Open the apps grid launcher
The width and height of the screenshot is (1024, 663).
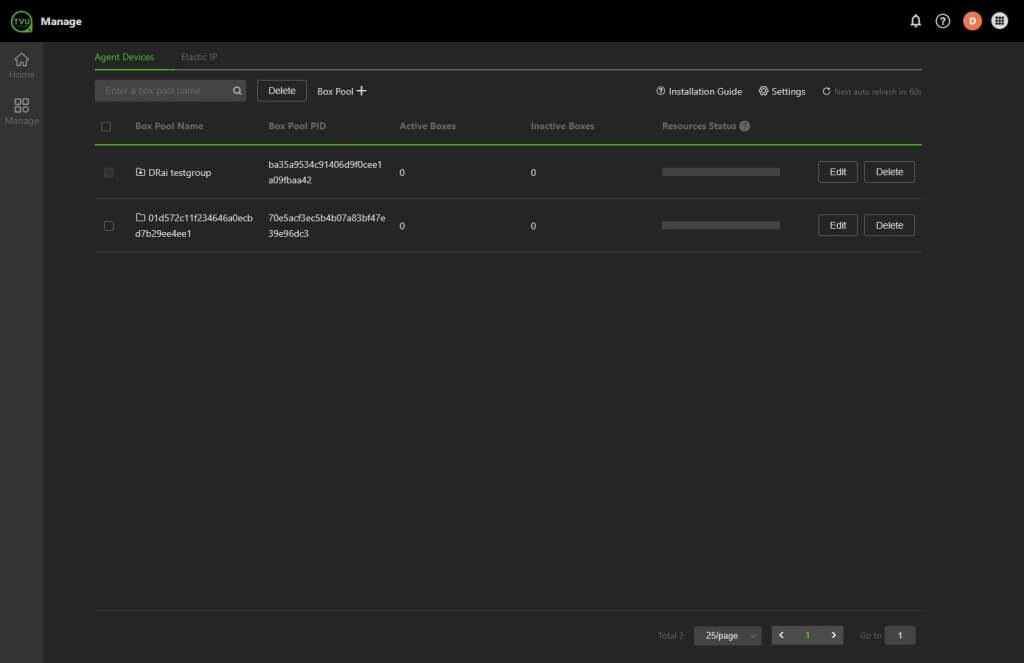point(999,21)
